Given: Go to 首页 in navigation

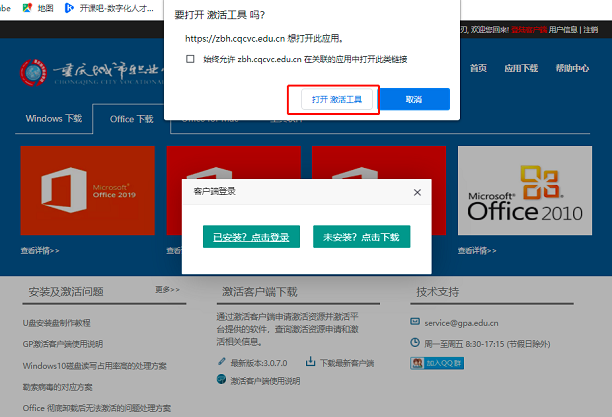Looking at the screenshot, I should coord(478,68).
